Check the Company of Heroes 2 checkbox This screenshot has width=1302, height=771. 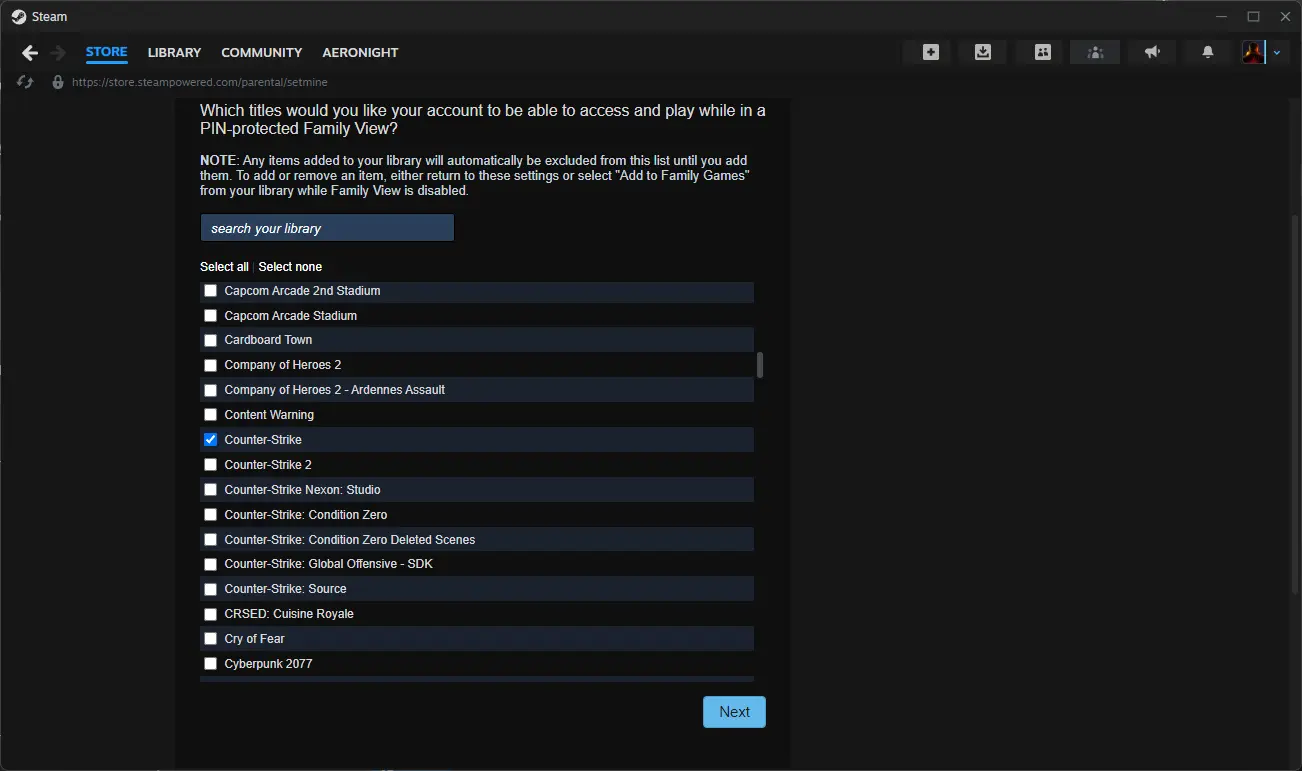coord(210,365)
